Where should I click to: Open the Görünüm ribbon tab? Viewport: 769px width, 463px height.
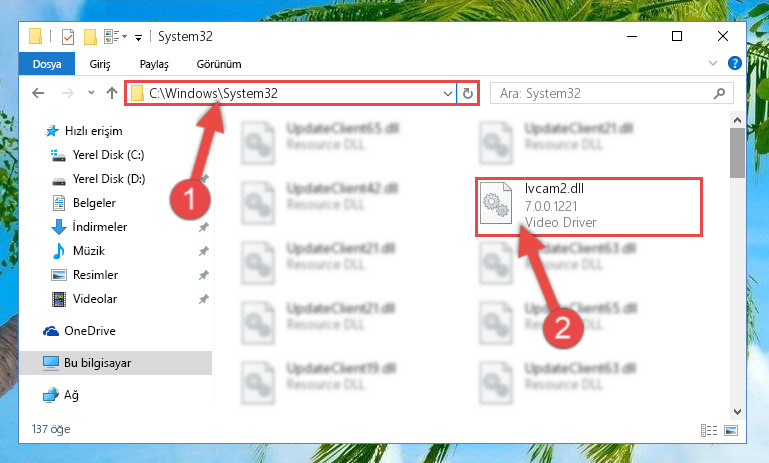coord(219,64)
